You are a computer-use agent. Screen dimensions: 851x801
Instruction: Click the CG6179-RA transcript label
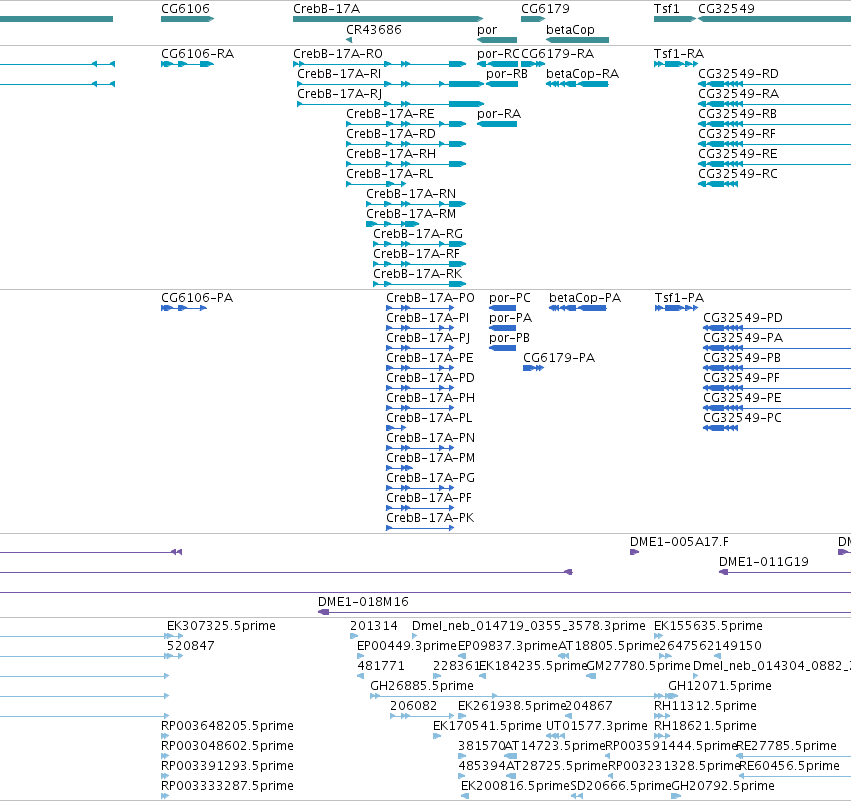557,54
